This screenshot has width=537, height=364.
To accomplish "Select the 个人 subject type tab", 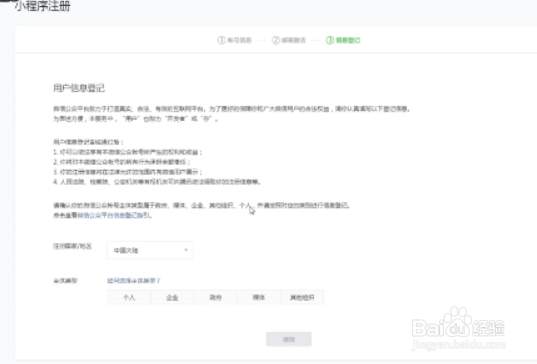I will 129,297.
